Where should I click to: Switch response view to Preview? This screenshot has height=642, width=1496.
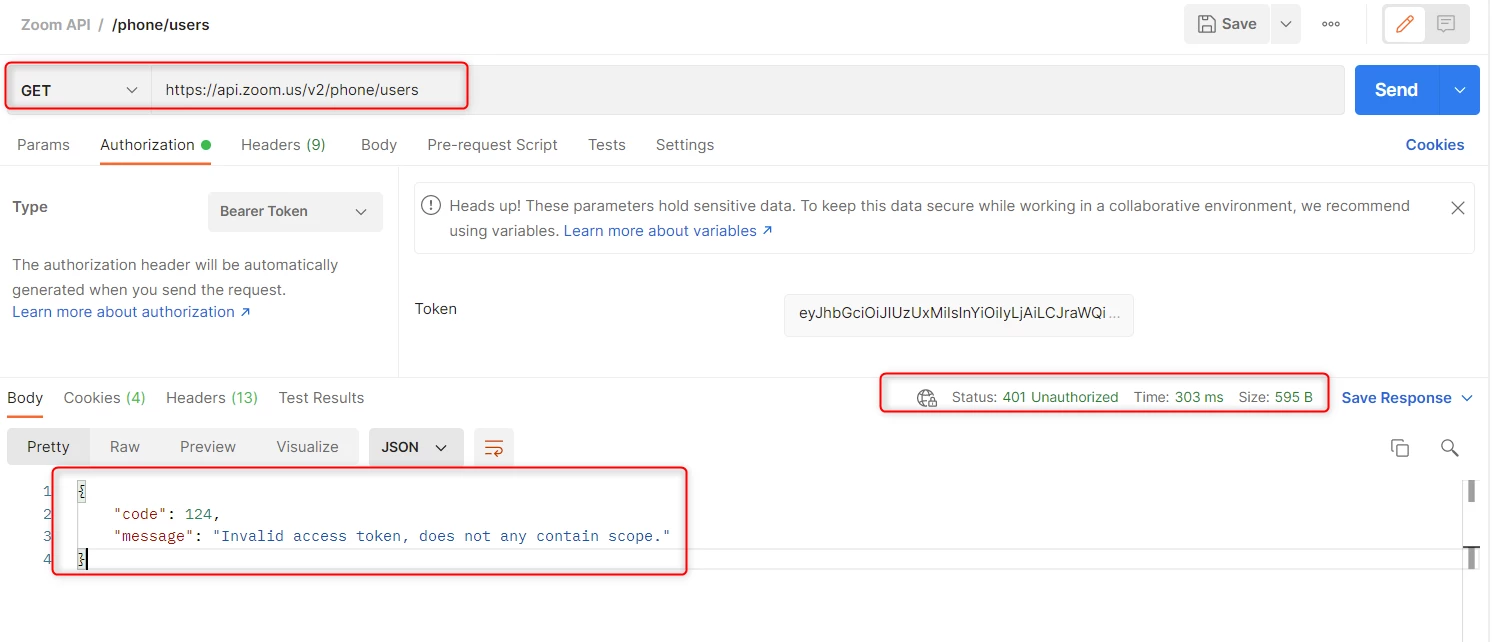click(208, 447)
